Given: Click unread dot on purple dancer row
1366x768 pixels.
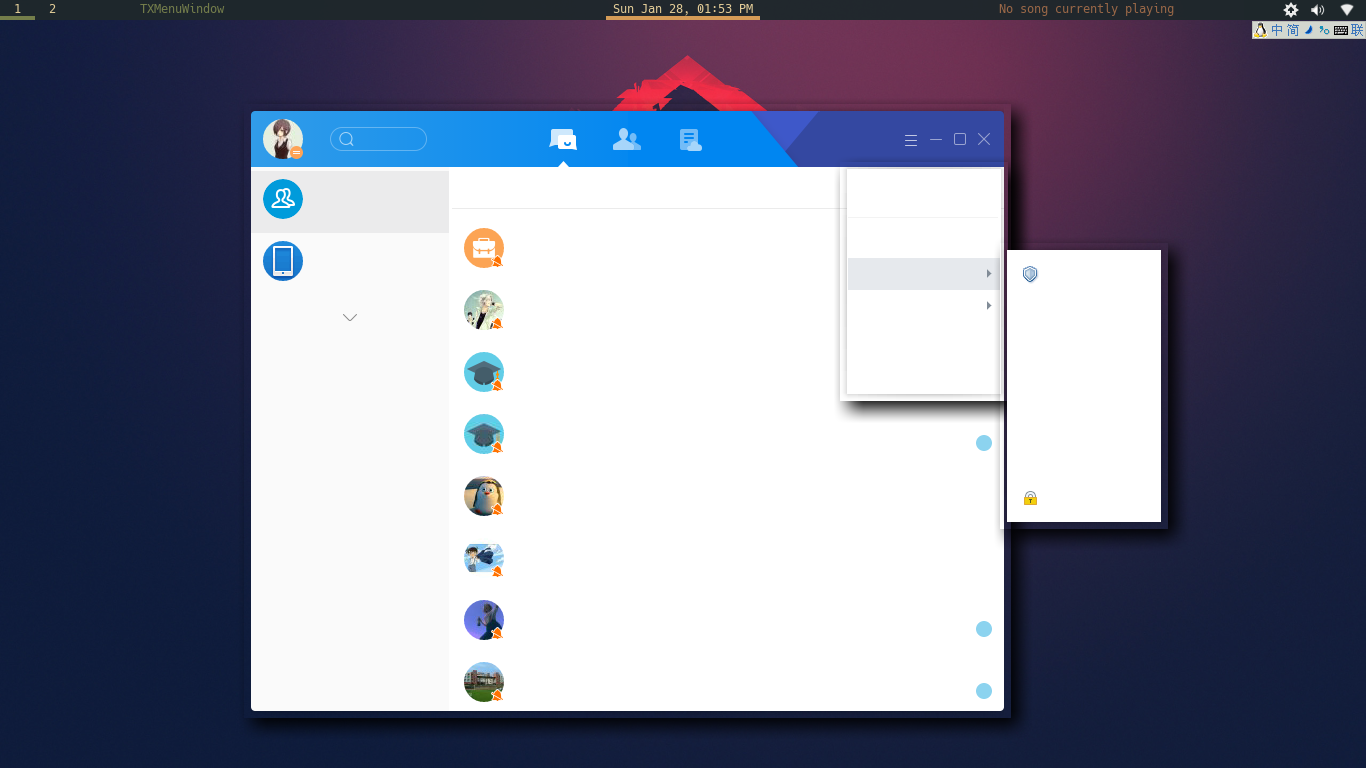Looking at the screenshot, I should point(984,629).
